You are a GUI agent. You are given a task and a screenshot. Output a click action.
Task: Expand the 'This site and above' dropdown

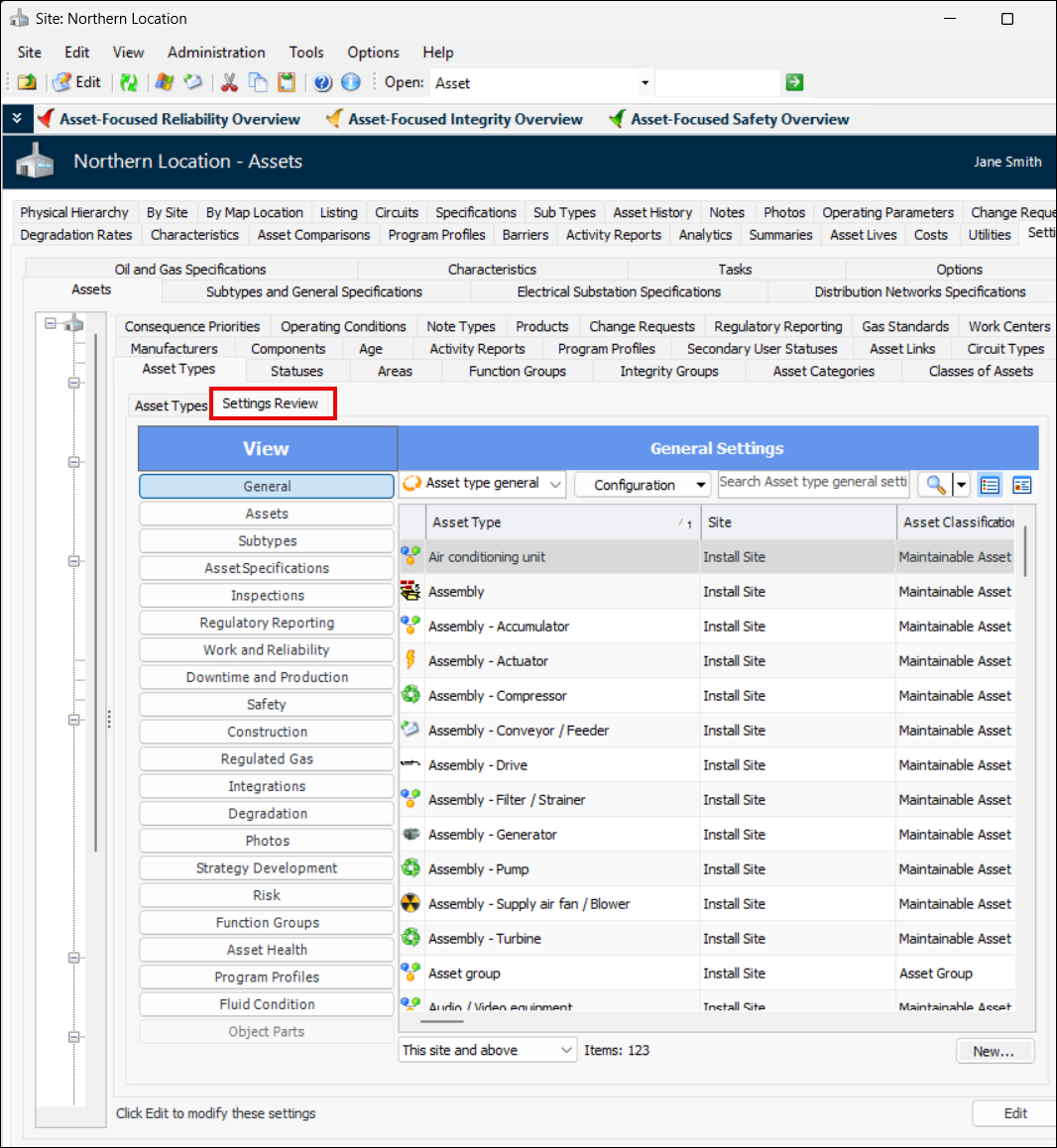488,1050
